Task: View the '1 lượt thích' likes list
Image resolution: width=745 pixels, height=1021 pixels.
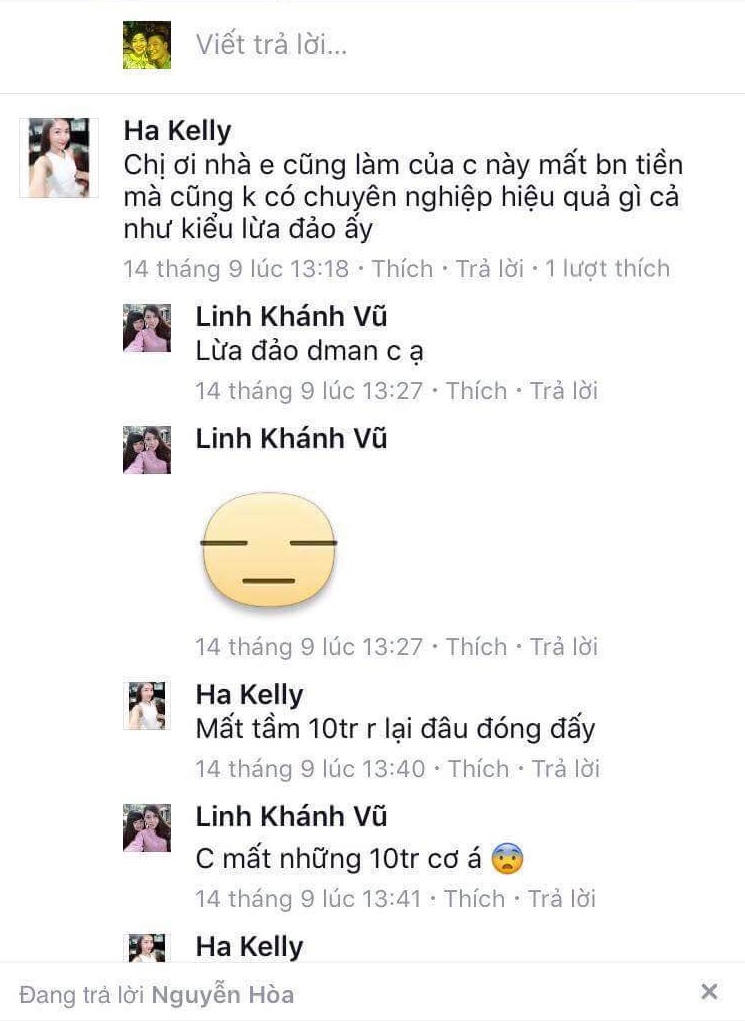Action: coord(607,268)
